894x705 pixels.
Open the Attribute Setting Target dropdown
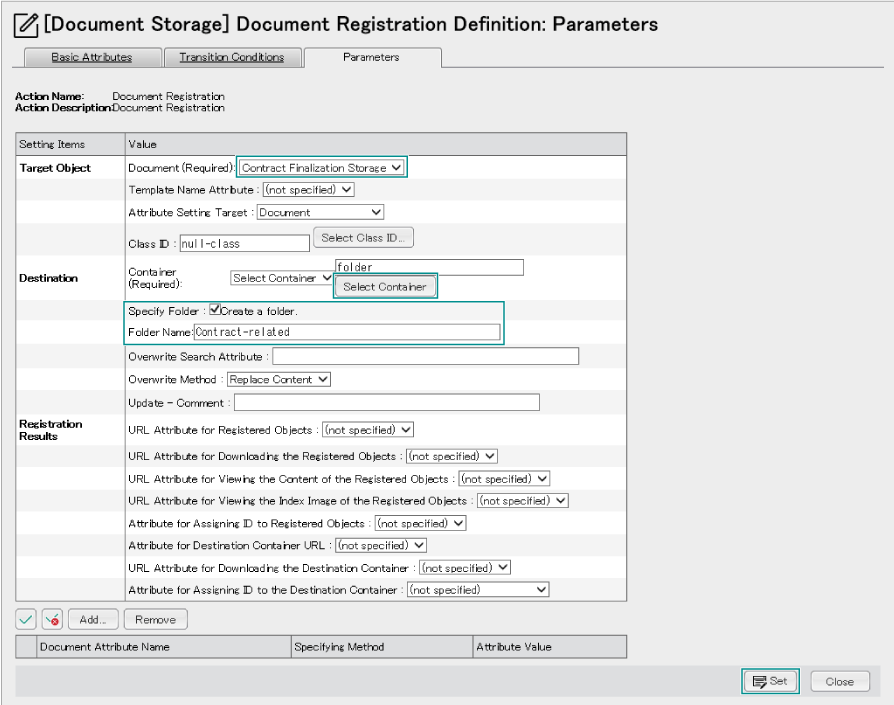point(320,212)
